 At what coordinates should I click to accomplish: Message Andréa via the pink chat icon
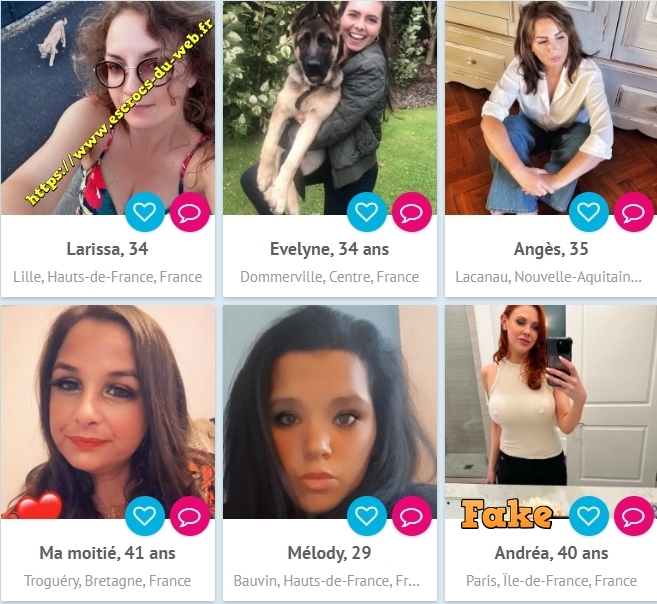[x=634, y=516]
